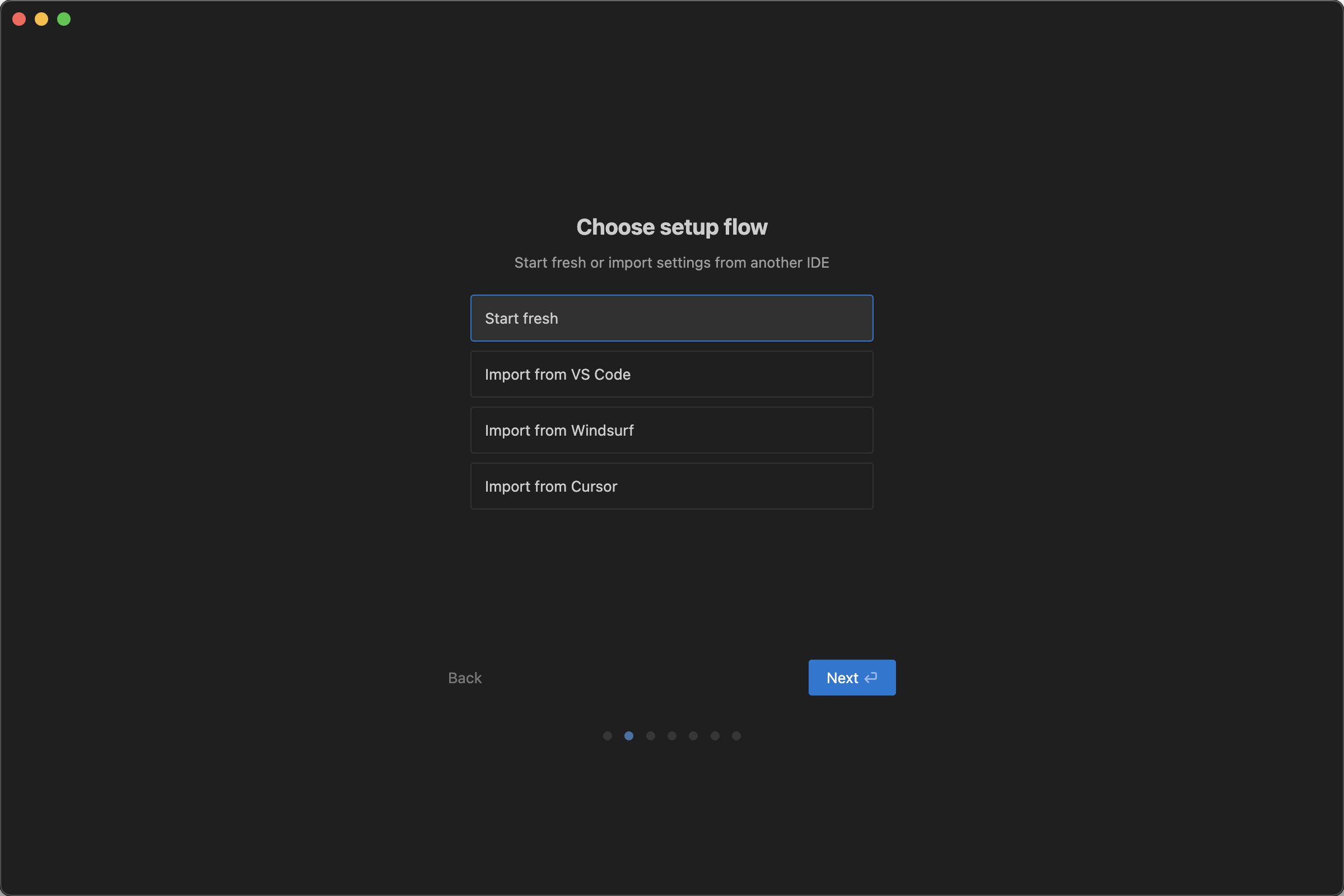Click the return-arrow icon on Next
This screenshot has height=896, width=1344.
[x=871, y=678]
